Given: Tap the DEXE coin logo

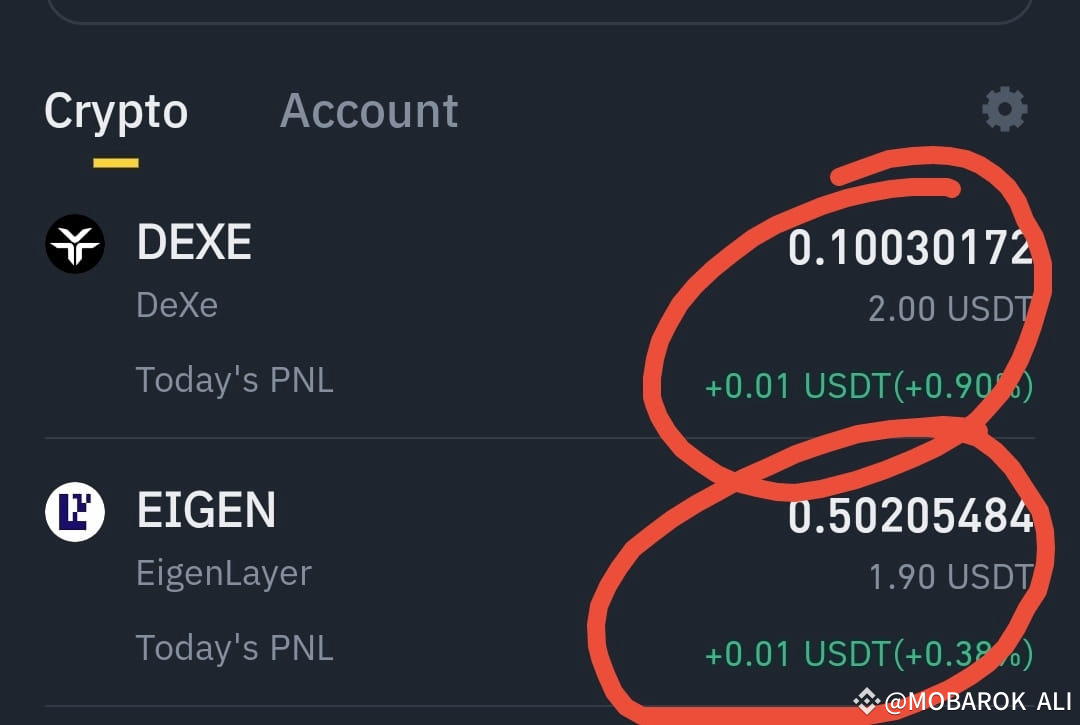Looking at the screenshot, I should pyautogui.click(x=75, y=244).
